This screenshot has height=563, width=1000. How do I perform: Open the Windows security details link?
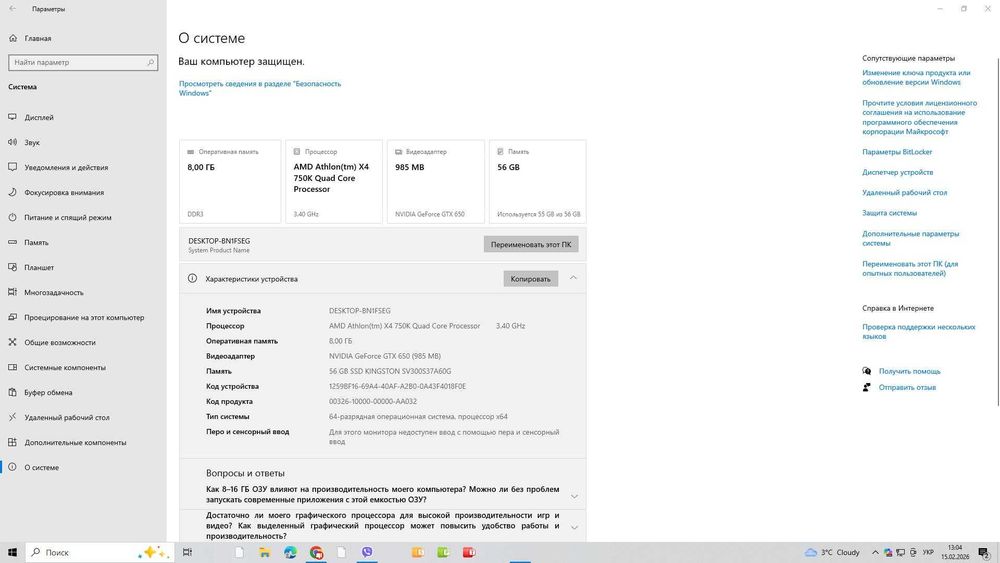[x=260, y=88]
